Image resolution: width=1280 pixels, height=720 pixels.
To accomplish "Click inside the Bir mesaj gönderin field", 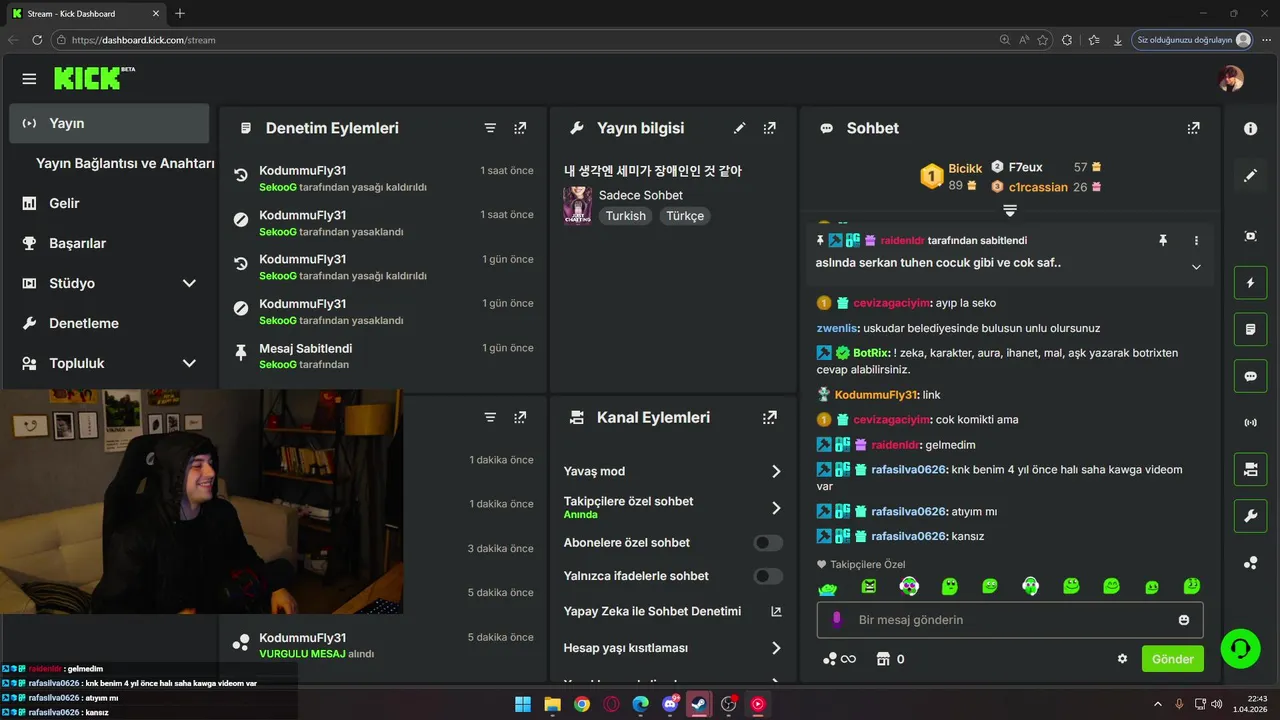I will (1010, 620).
